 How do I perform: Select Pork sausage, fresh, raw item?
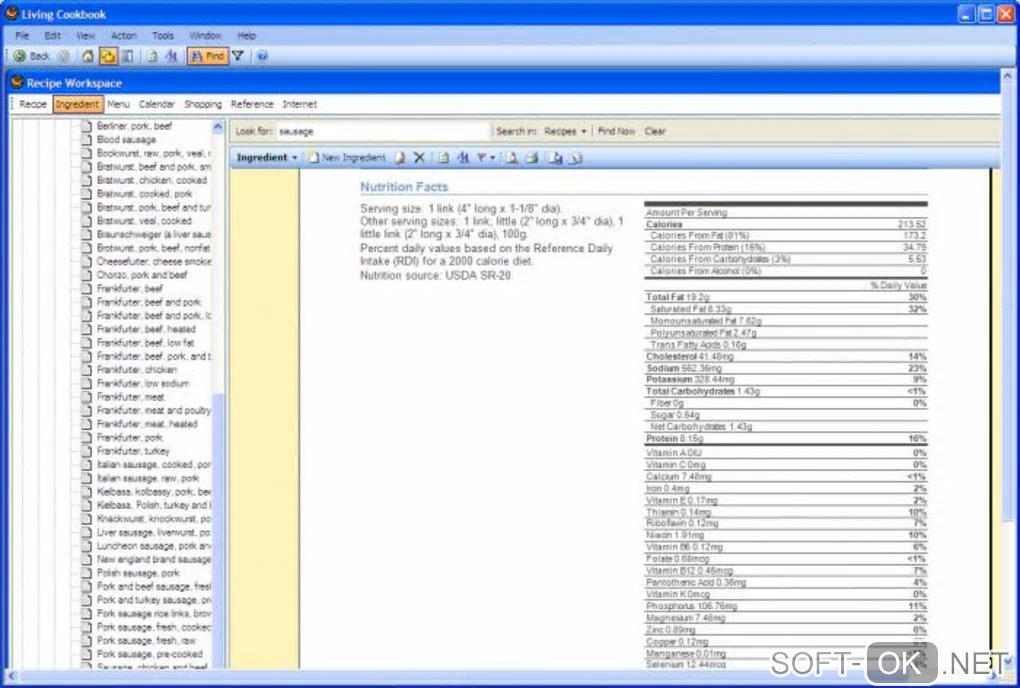click(146, 641)
